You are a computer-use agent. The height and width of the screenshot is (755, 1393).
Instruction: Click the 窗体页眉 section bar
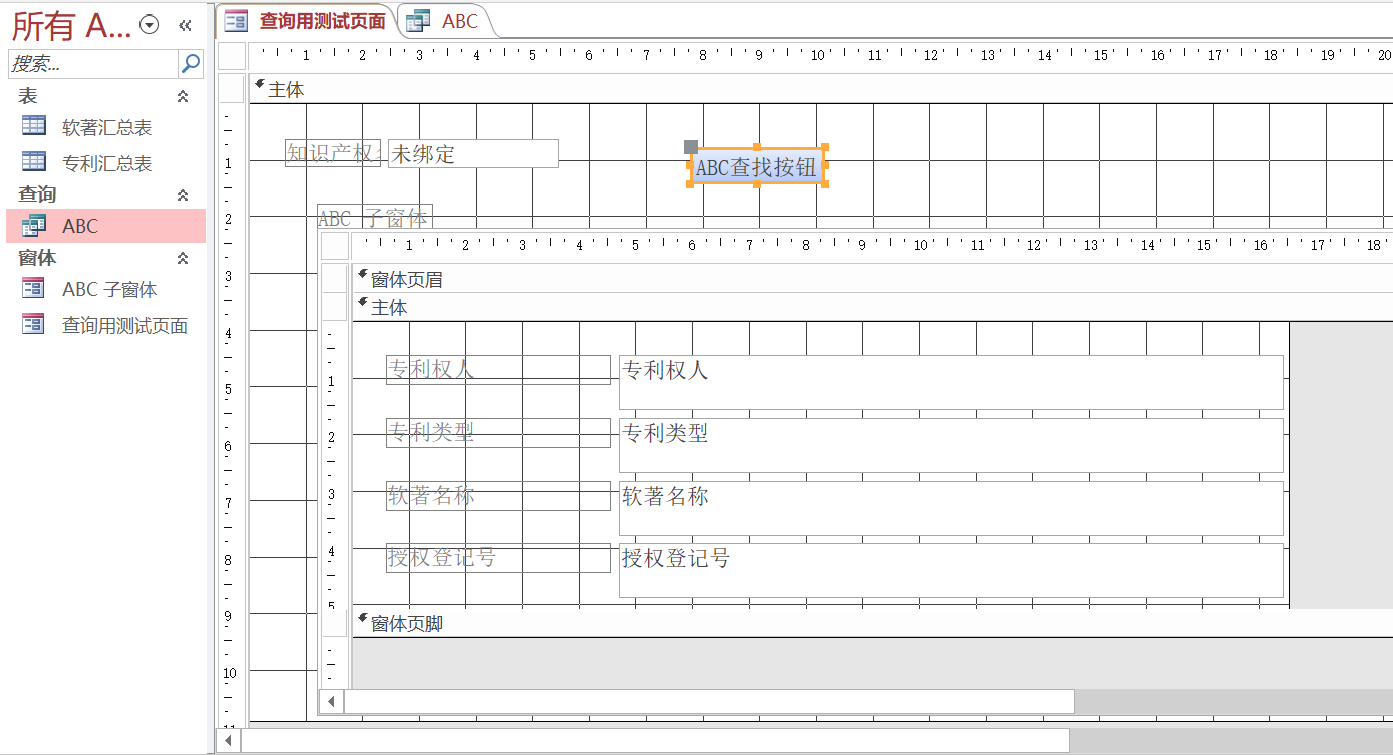click(872, 279)
